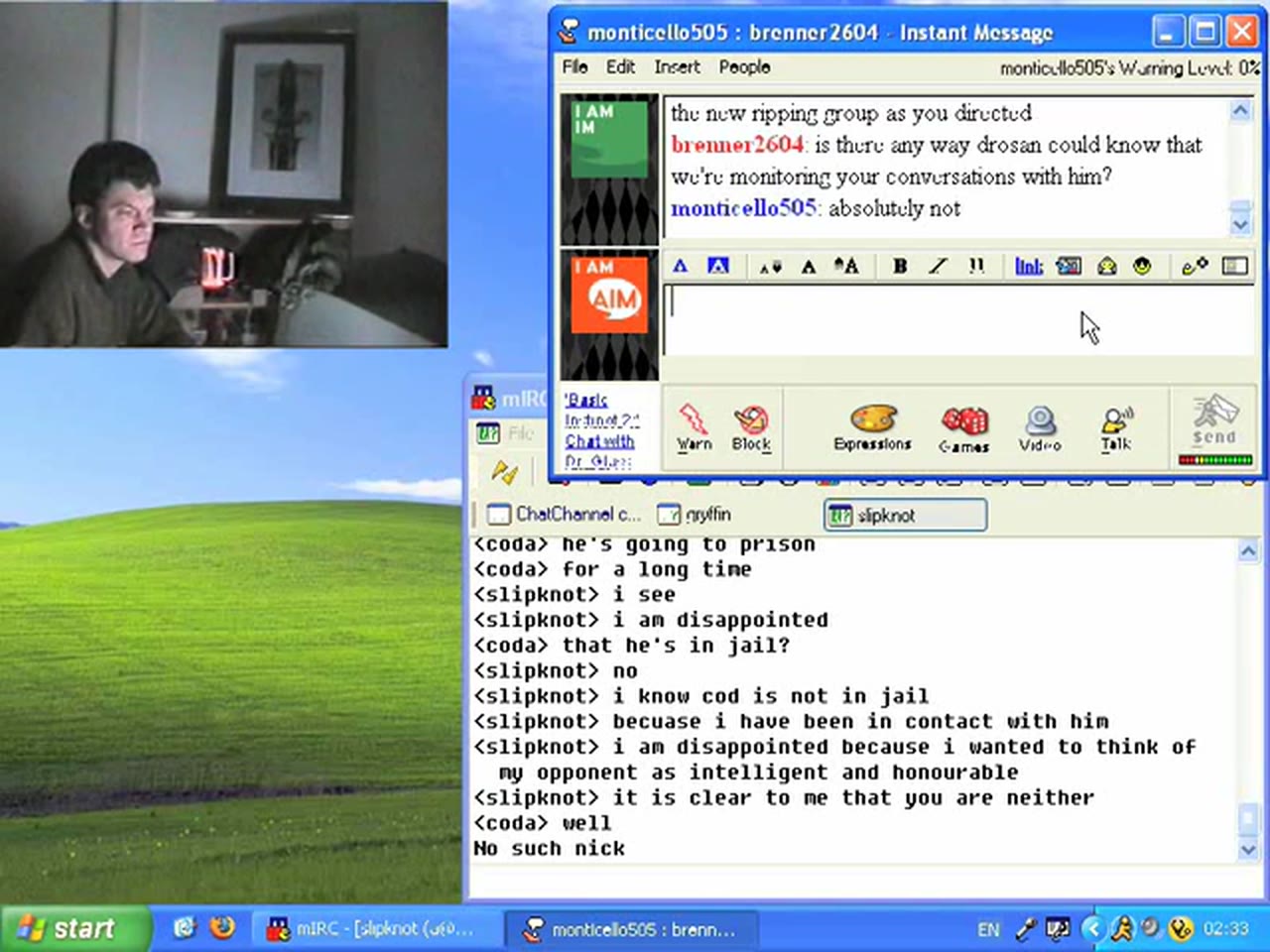The width and height of the screenshot is (1270, 952).
Task: Click 'it is clear to me' slipknot message
Action: tap(784, 797)
